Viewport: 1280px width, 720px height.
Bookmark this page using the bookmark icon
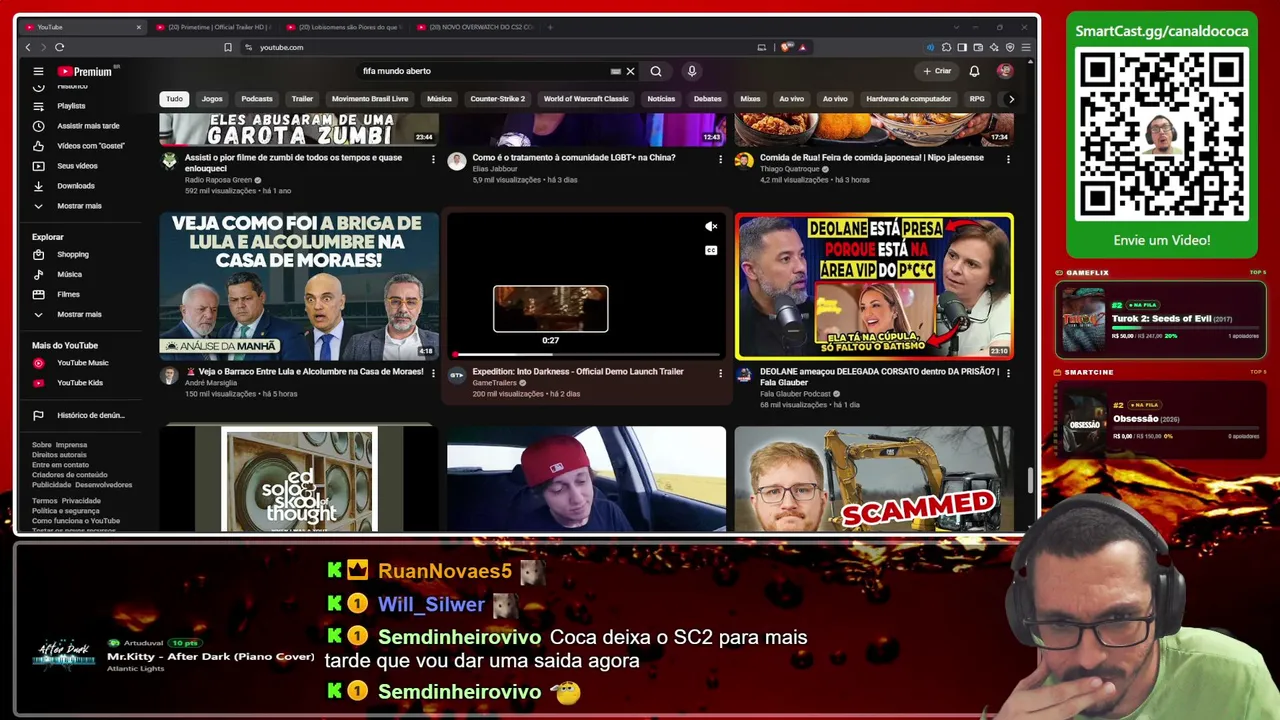coord(228,47)
